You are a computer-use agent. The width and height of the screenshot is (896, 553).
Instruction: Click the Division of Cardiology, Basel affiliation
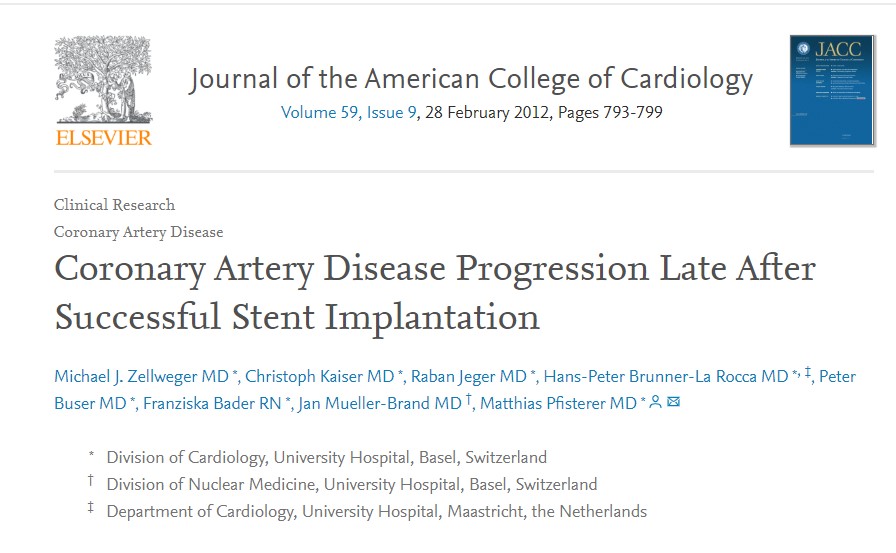(x=327, y=458)
